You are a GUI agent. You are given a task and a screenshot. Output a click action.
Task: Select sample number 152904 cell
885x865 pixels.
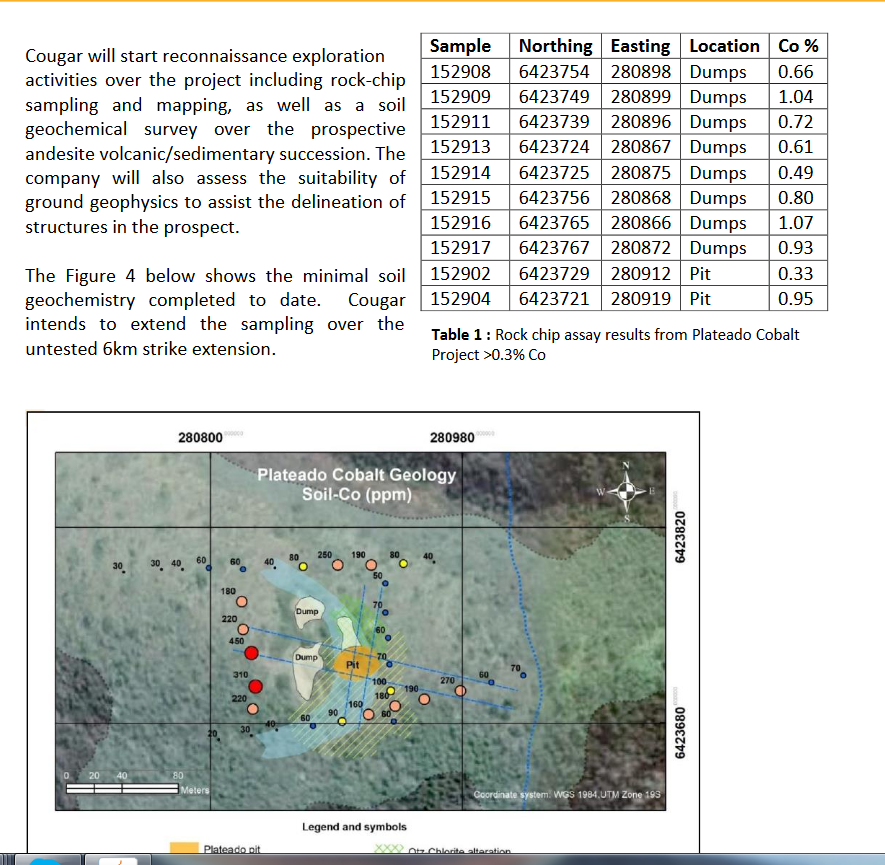(465, 298)
